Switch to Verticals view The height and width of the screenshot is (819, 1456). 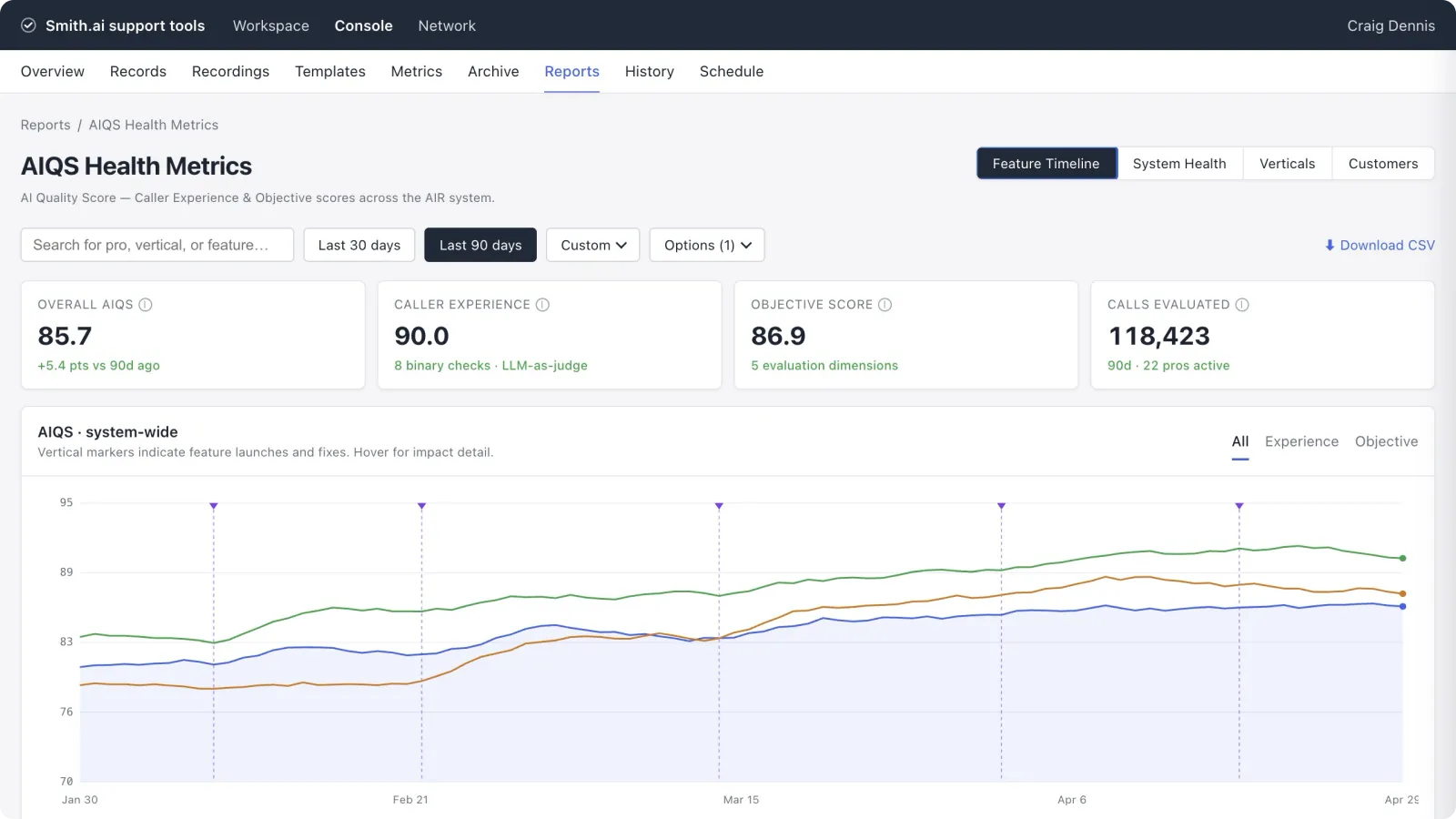tap(1287, 164)
